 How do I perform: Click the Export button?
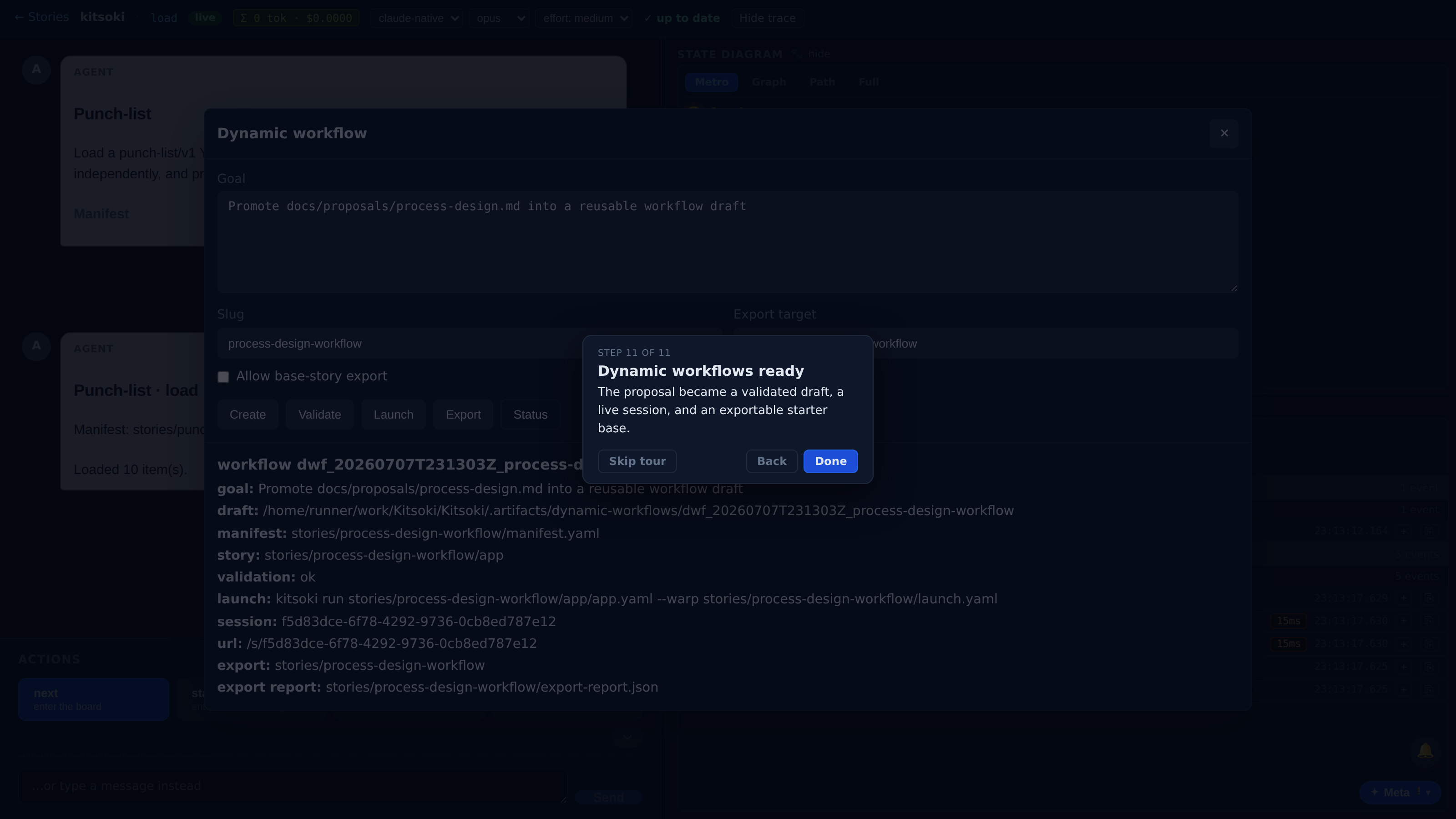pos(463,415)
